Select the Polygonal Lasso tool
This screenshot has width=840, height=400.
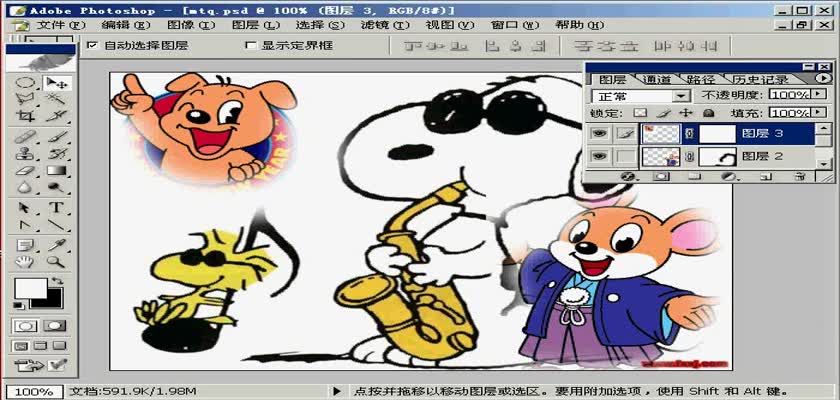pos(25,99)
